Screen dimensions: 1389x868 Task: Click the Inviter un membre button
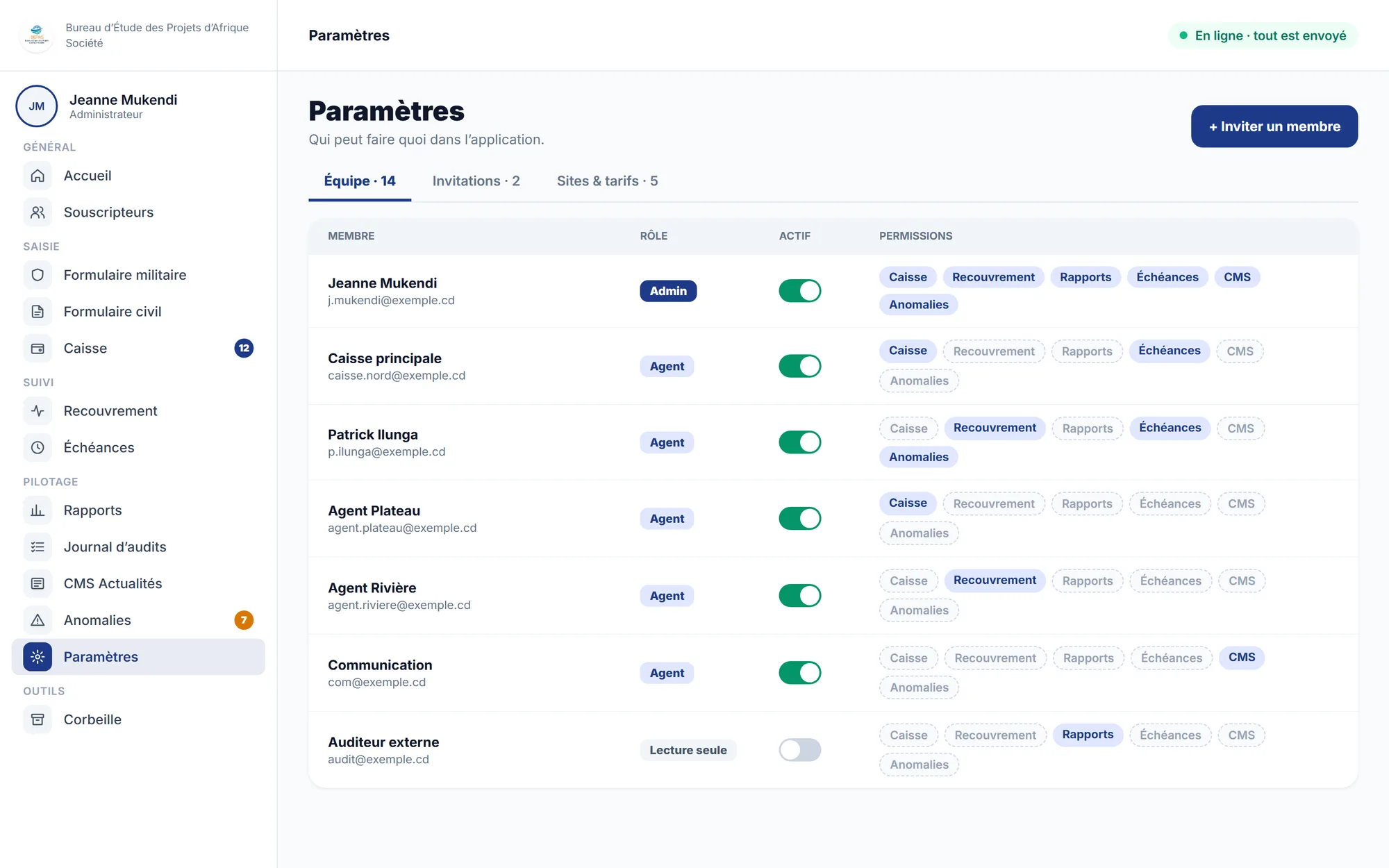(1274, 126)
